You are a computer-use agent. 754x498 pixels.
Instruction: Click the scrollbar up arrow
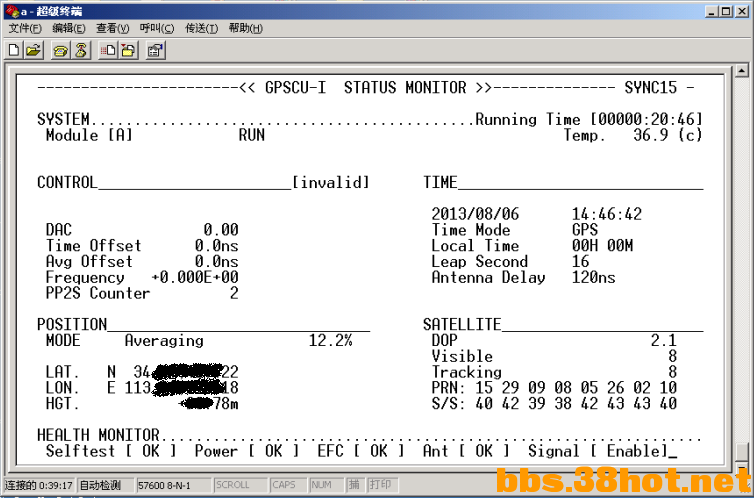tap(741, 71)
